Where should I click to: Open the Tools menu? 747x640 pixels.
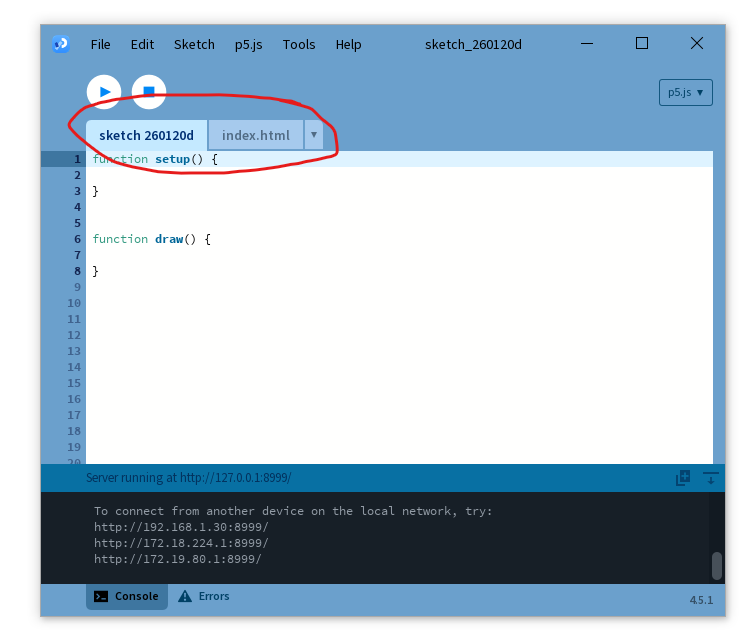[x=298, y=44]
